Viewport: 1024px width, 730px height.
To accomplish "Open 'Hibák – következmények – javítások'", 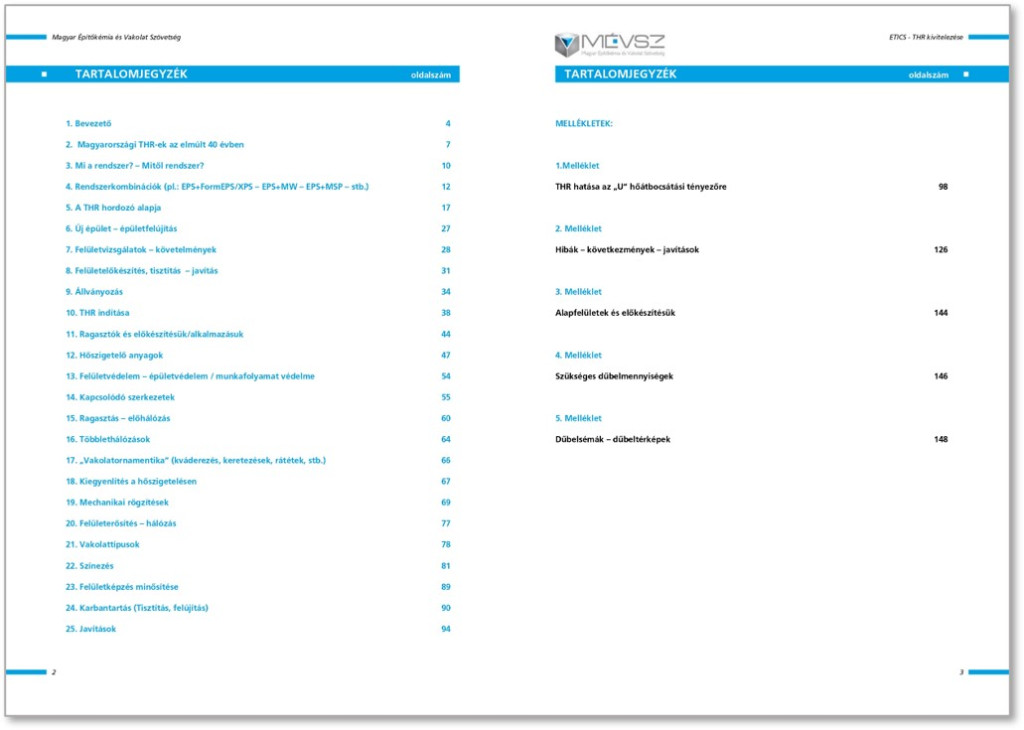I will pos(627,249).
